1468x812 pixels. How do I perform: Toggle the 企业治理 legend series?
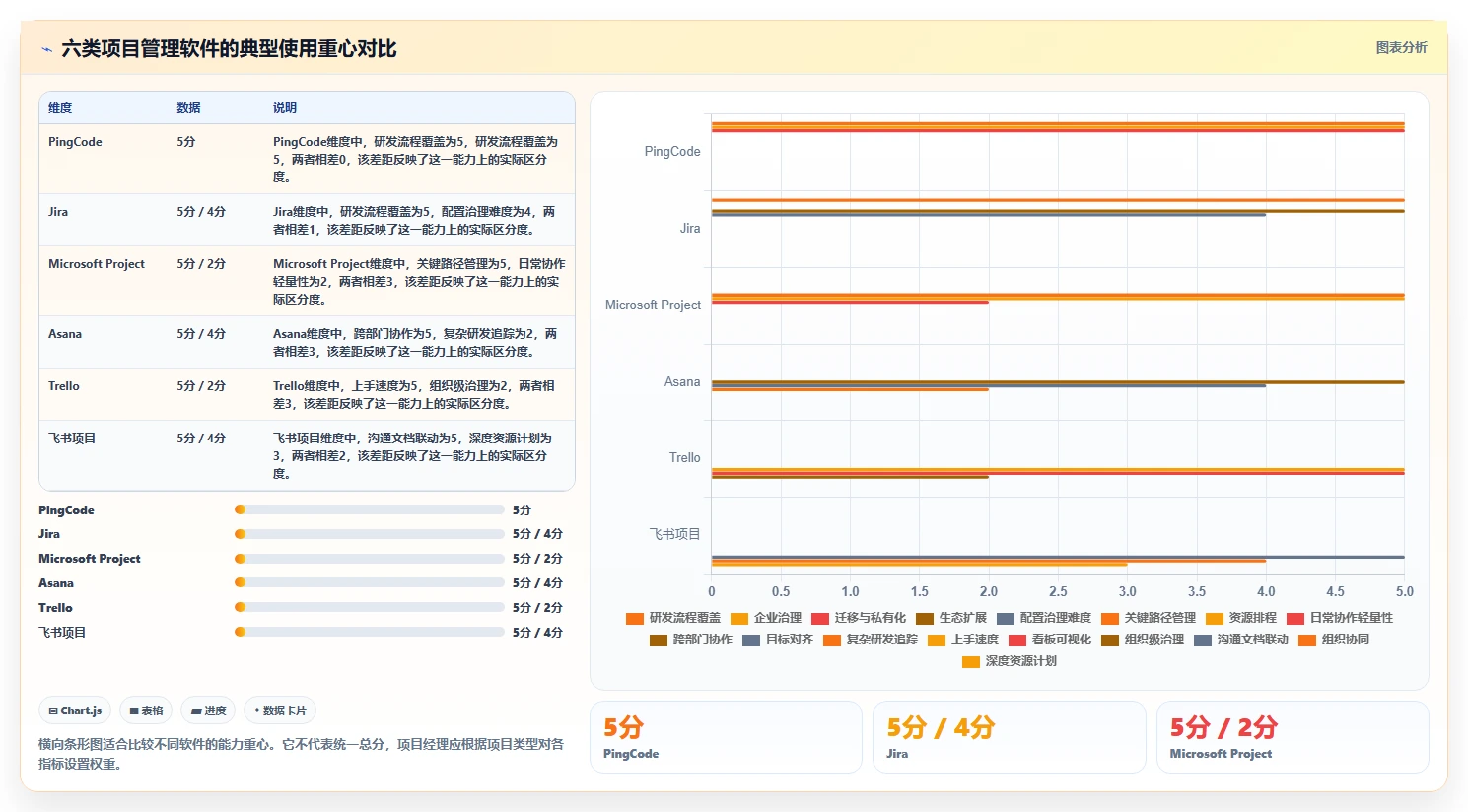point(766,618)
